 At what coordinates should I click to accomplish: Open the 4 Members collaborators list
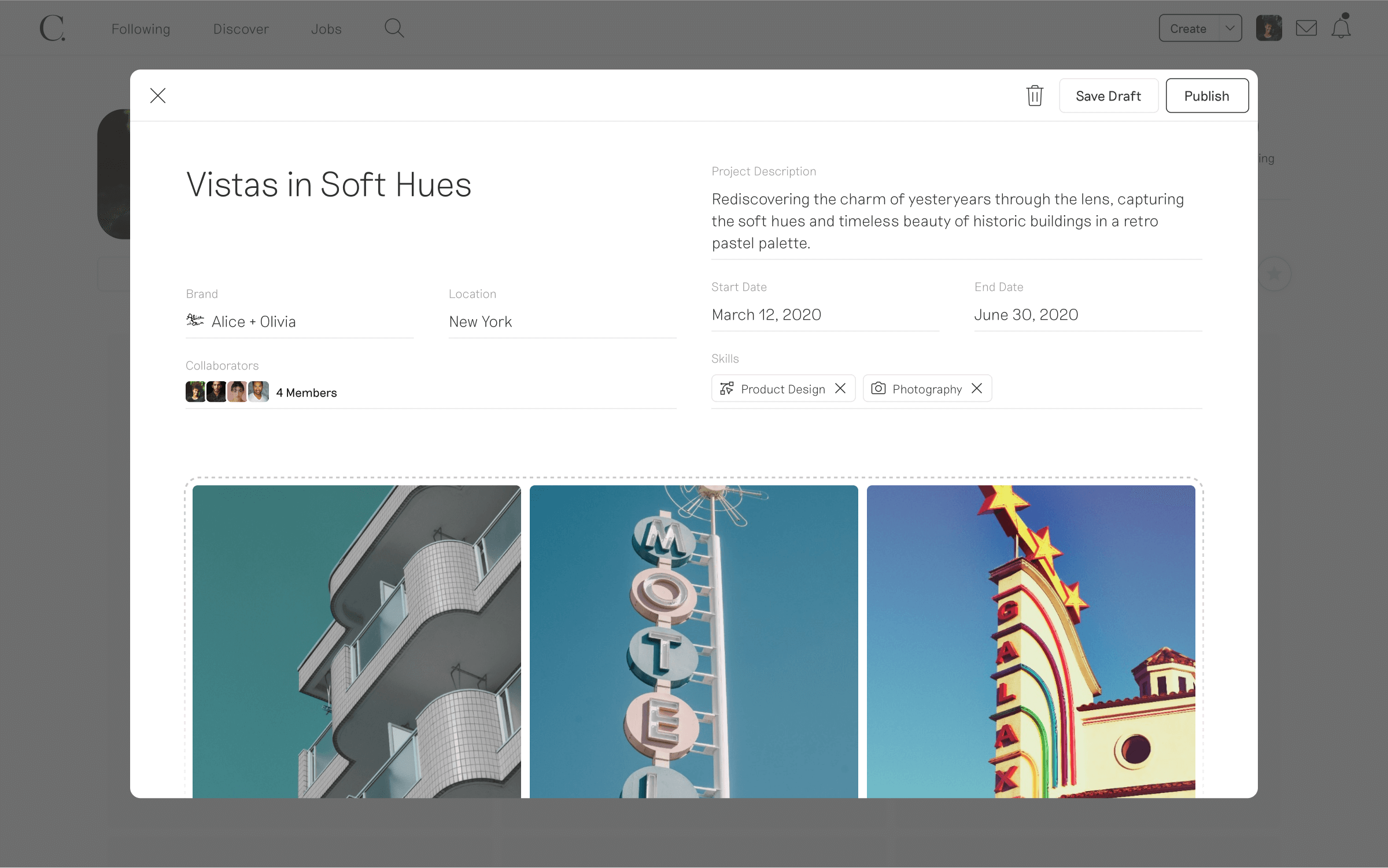(x=306, y=393)
